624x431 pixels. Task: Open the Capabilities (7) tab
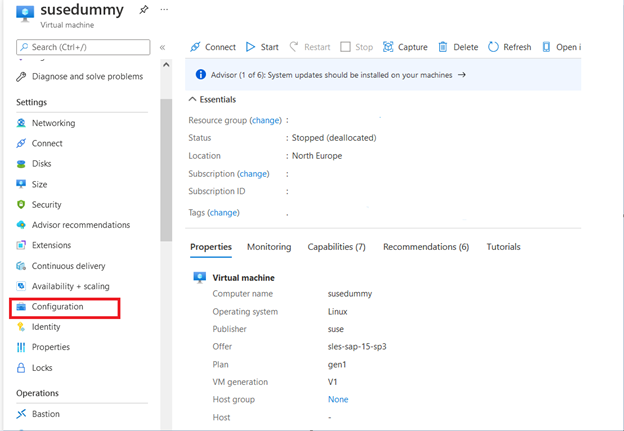[x=336, y=247]
